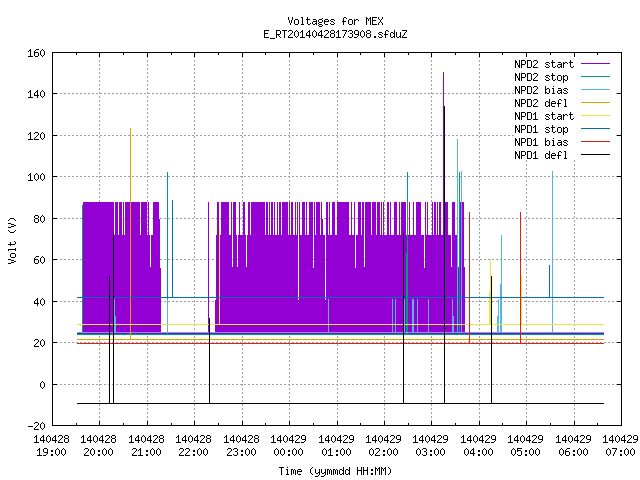Viewport: 640px width, 480px height.
Task: Click the orange NPD2 defl legend line
Action: (x=596, y=102)
